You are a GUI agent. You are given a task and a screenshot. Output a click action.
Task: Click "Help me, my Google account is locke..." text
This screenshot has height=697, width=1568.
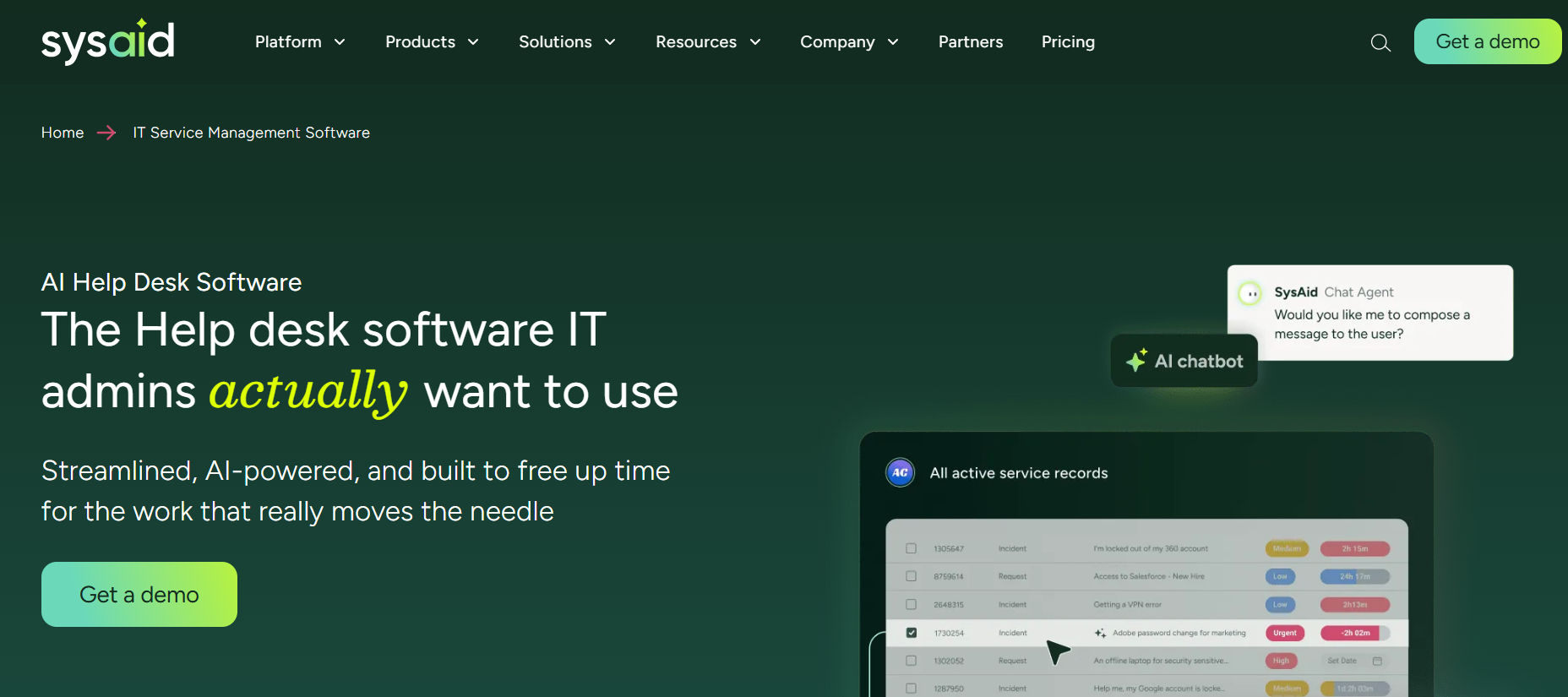click(x=1158, y=689)
